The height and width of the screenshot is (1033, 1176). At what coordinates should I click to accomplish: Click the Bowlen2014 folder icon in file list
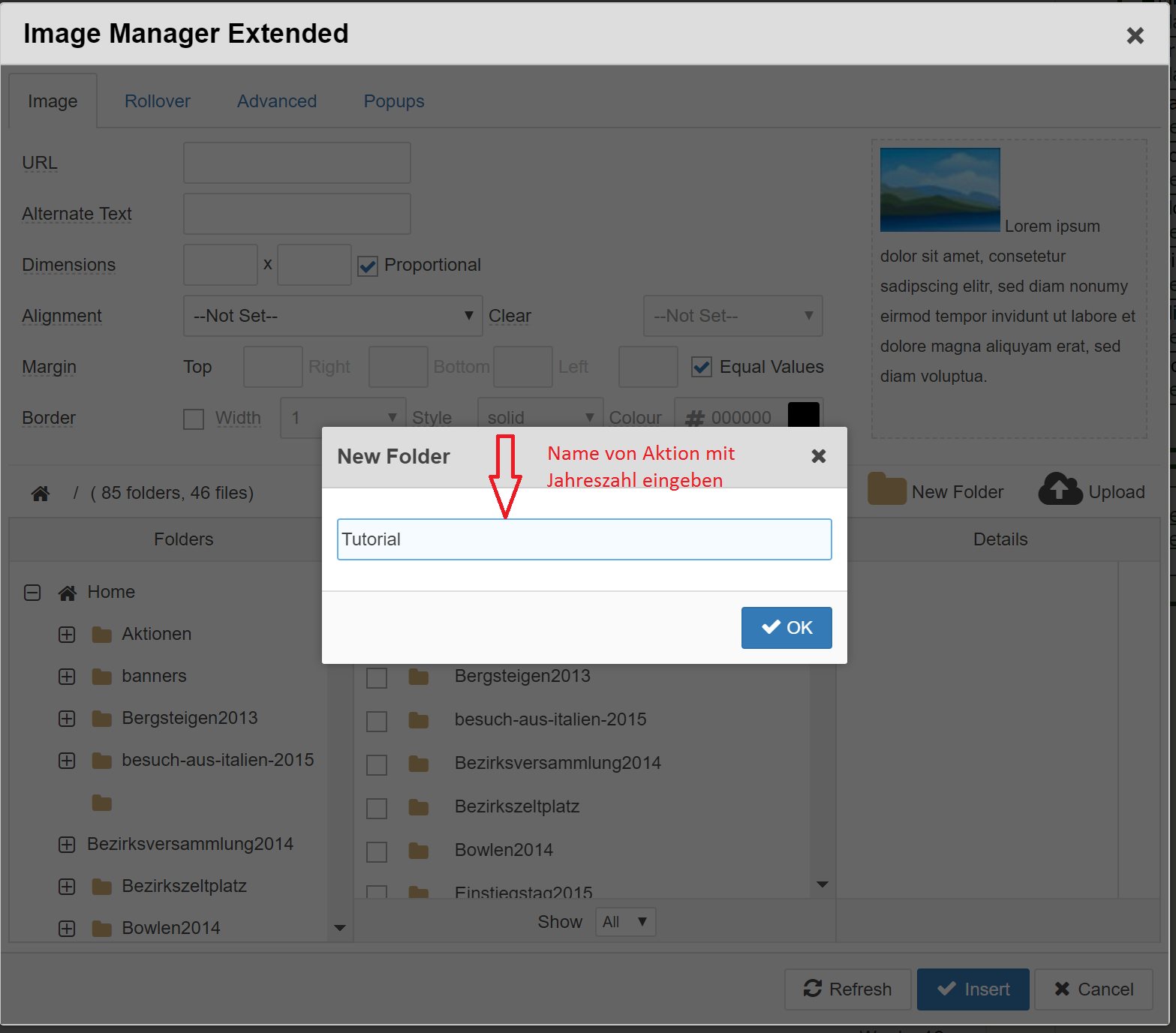point(419,851)
